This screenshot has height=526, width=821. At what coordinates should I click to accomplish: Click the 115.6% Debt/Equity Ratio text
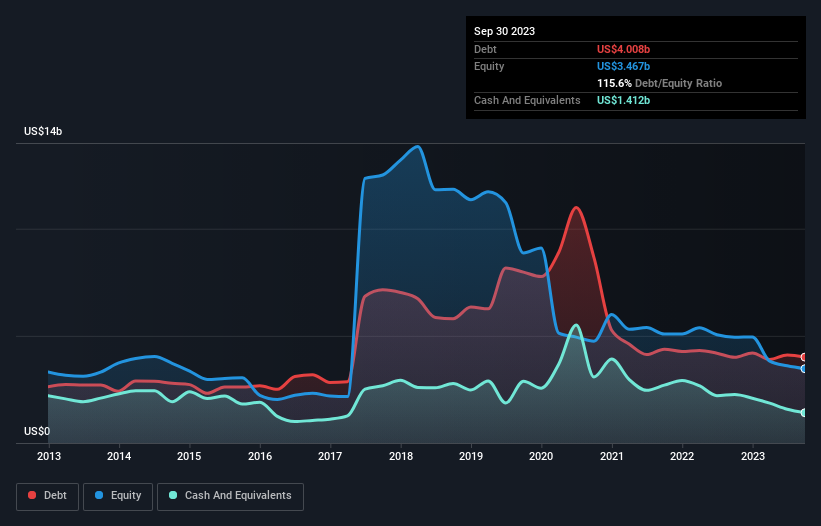tap(659, 83)
